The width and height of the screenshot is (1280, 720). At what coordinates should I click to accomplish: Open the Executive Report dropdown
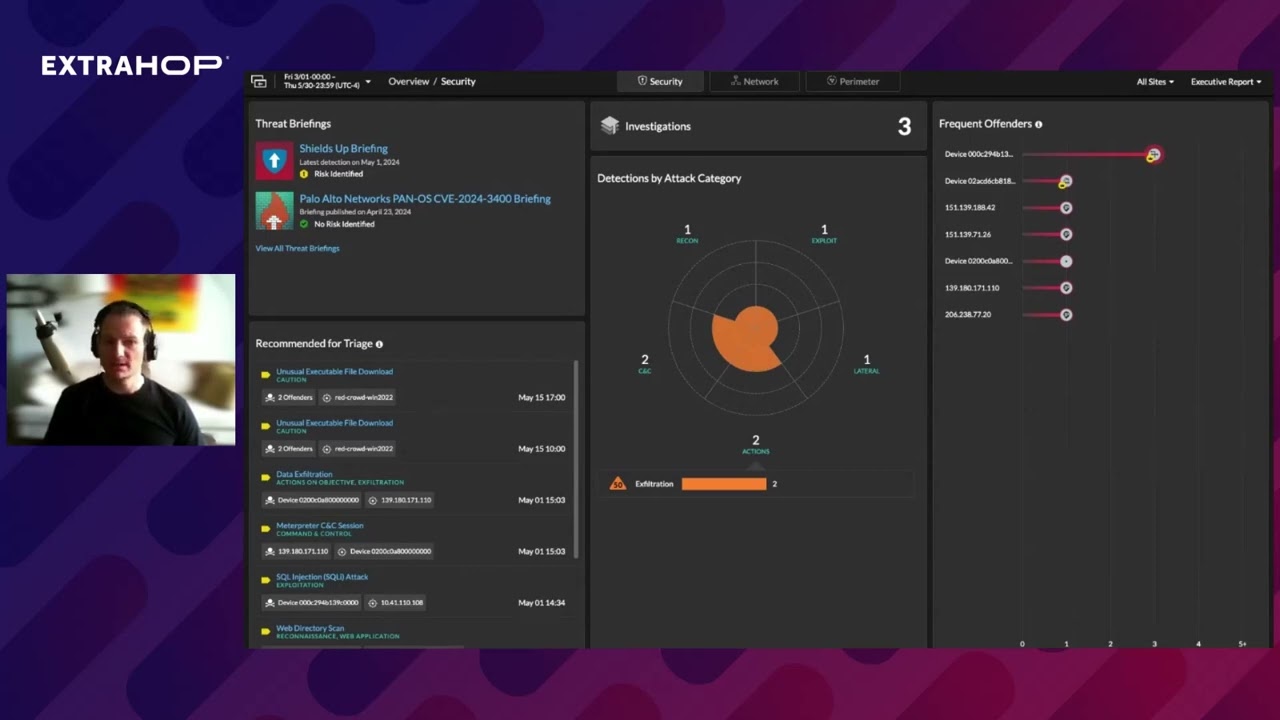point(1226,82)
